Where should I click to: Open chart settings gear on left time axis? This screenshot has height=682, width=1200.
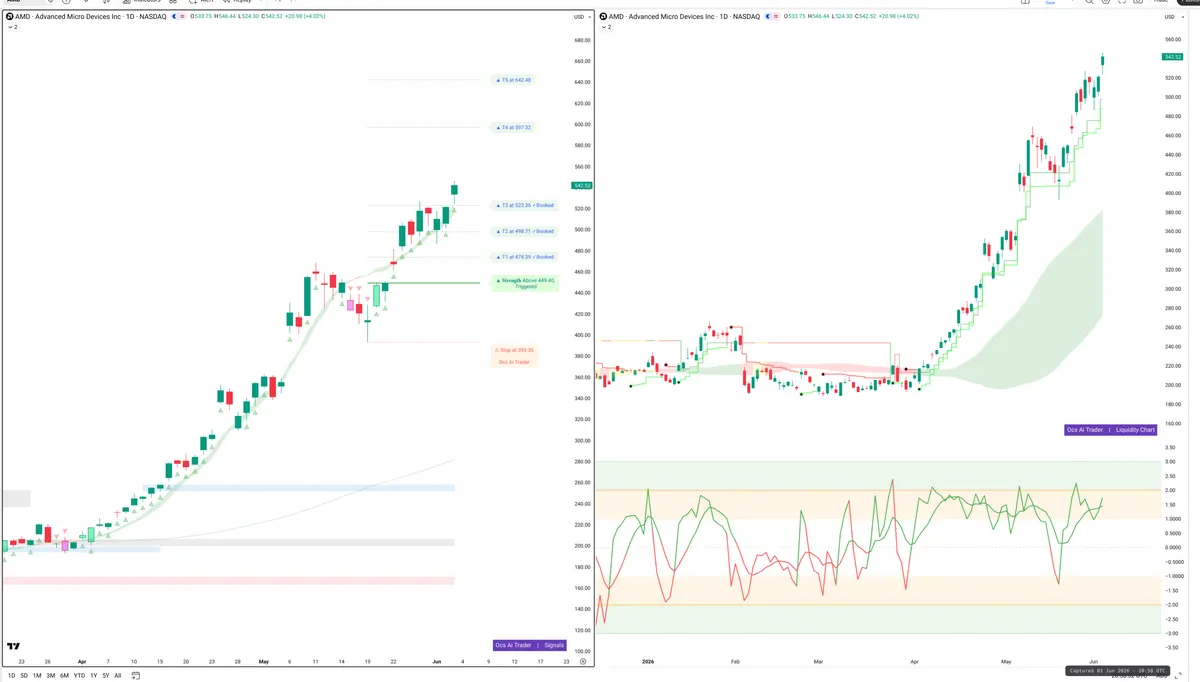[x=582, y=662]
